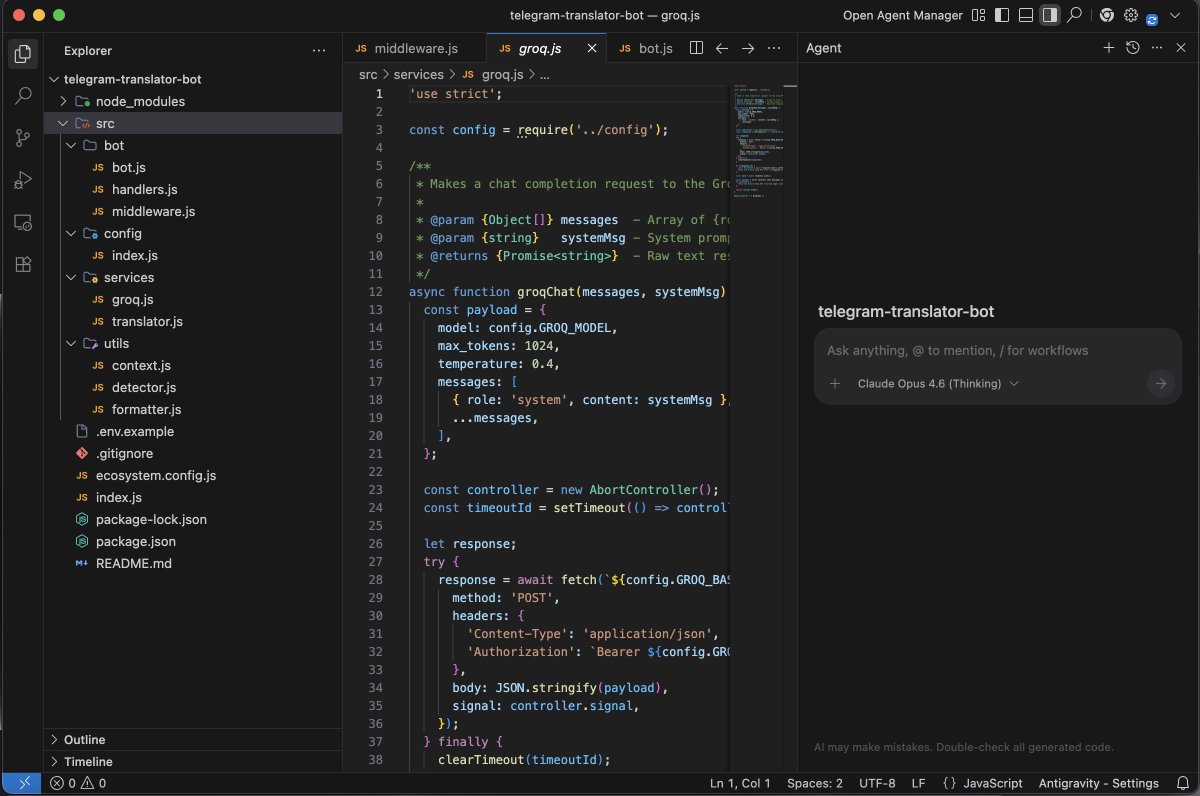This screenshot has width=1200, height=796.
Task: Toggle the primary side bar
Action: tap(1002, 15)
